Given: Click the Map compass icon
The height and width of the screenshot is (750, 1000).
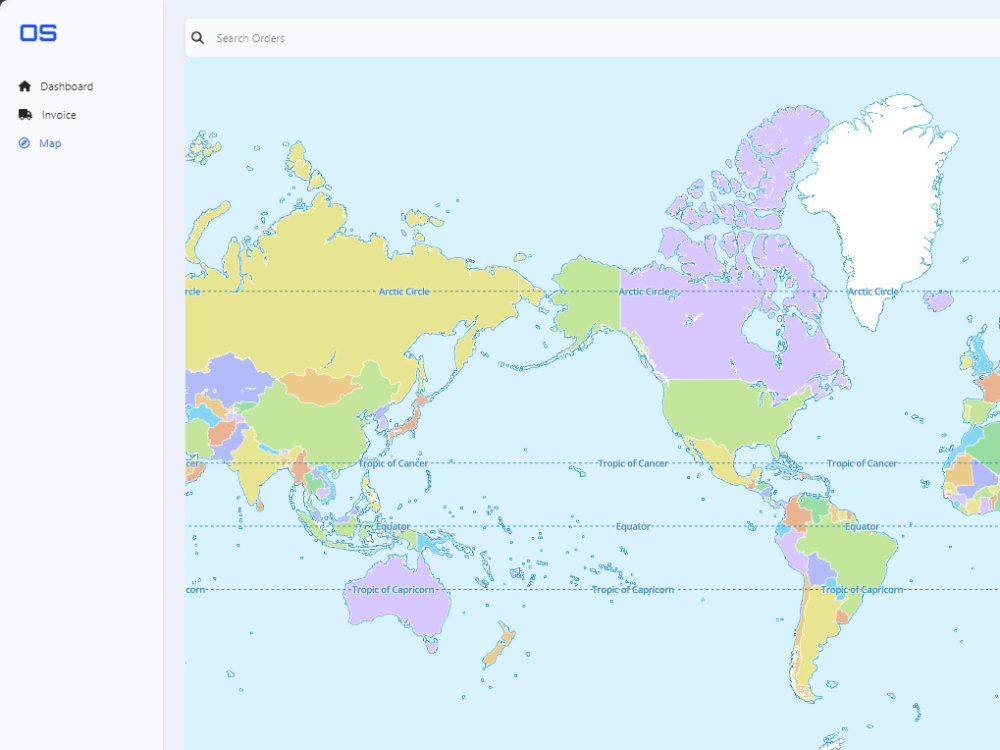Looking at the screenshot, I should pyautogui.click(x=24, y=143).
